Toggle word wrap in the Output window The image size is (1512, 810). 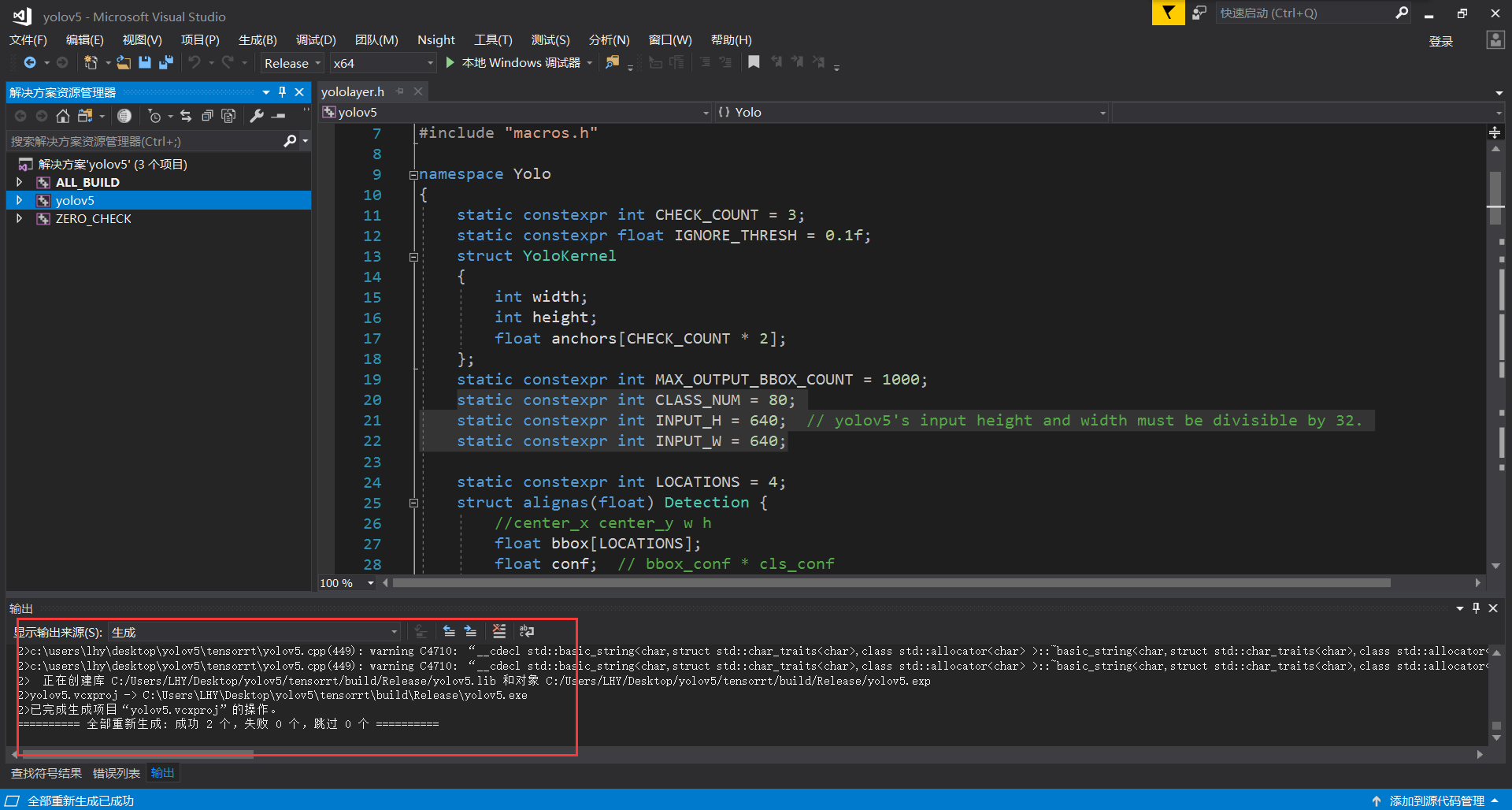(526, 631)
